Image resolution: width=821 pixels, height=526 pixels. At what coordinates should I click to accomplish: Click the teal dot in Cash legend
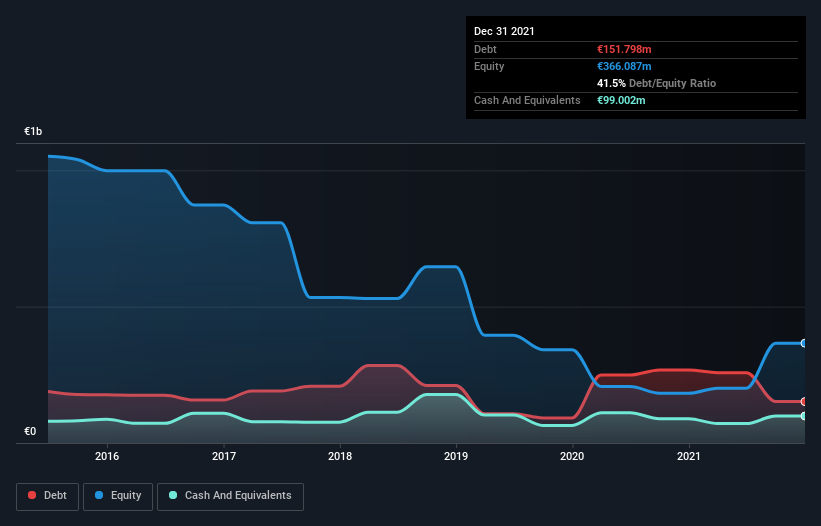(x=173, y=495)
